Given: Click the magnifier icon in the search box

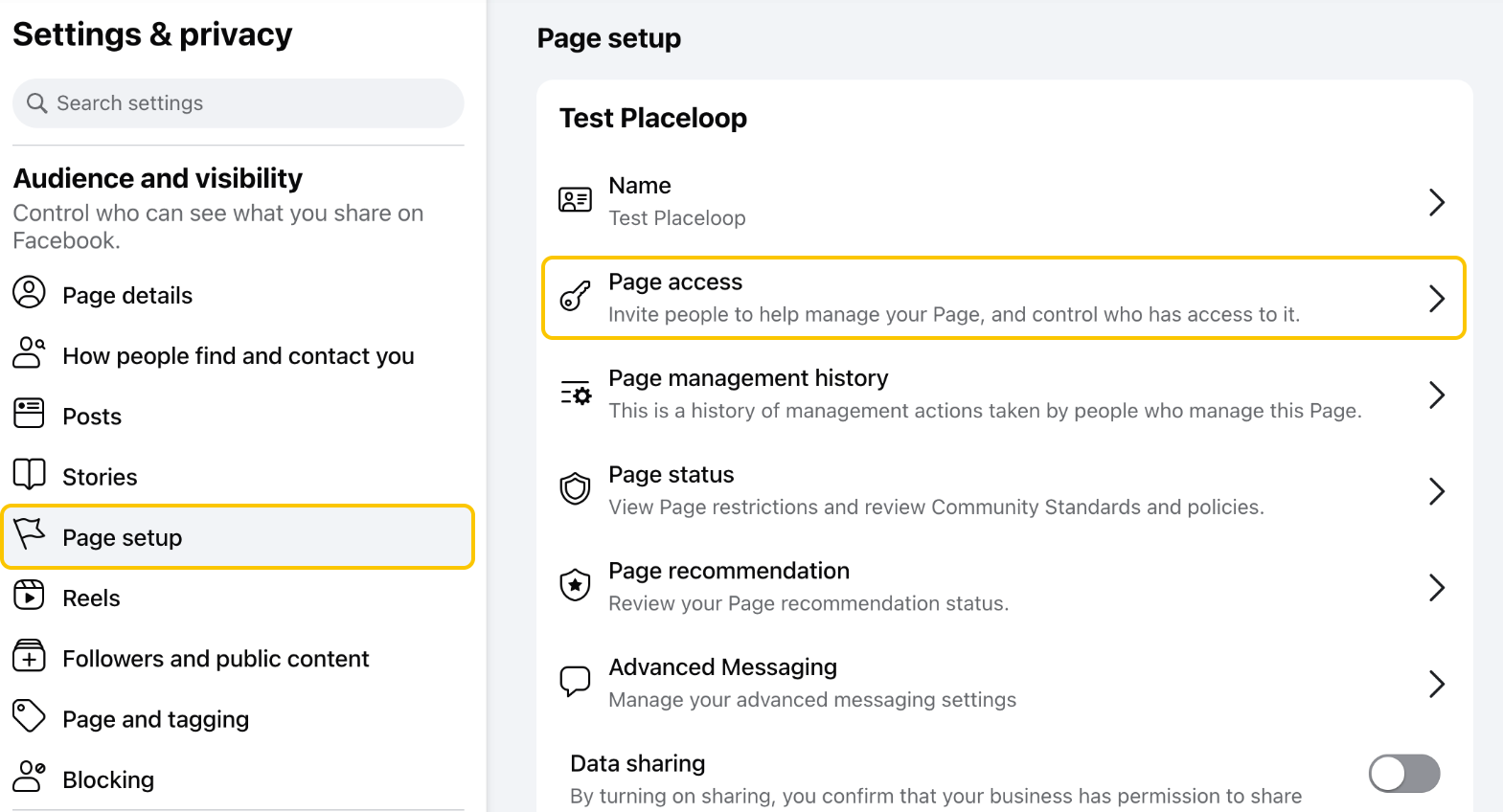Looking at the screenshot, I should click(36, 103).
